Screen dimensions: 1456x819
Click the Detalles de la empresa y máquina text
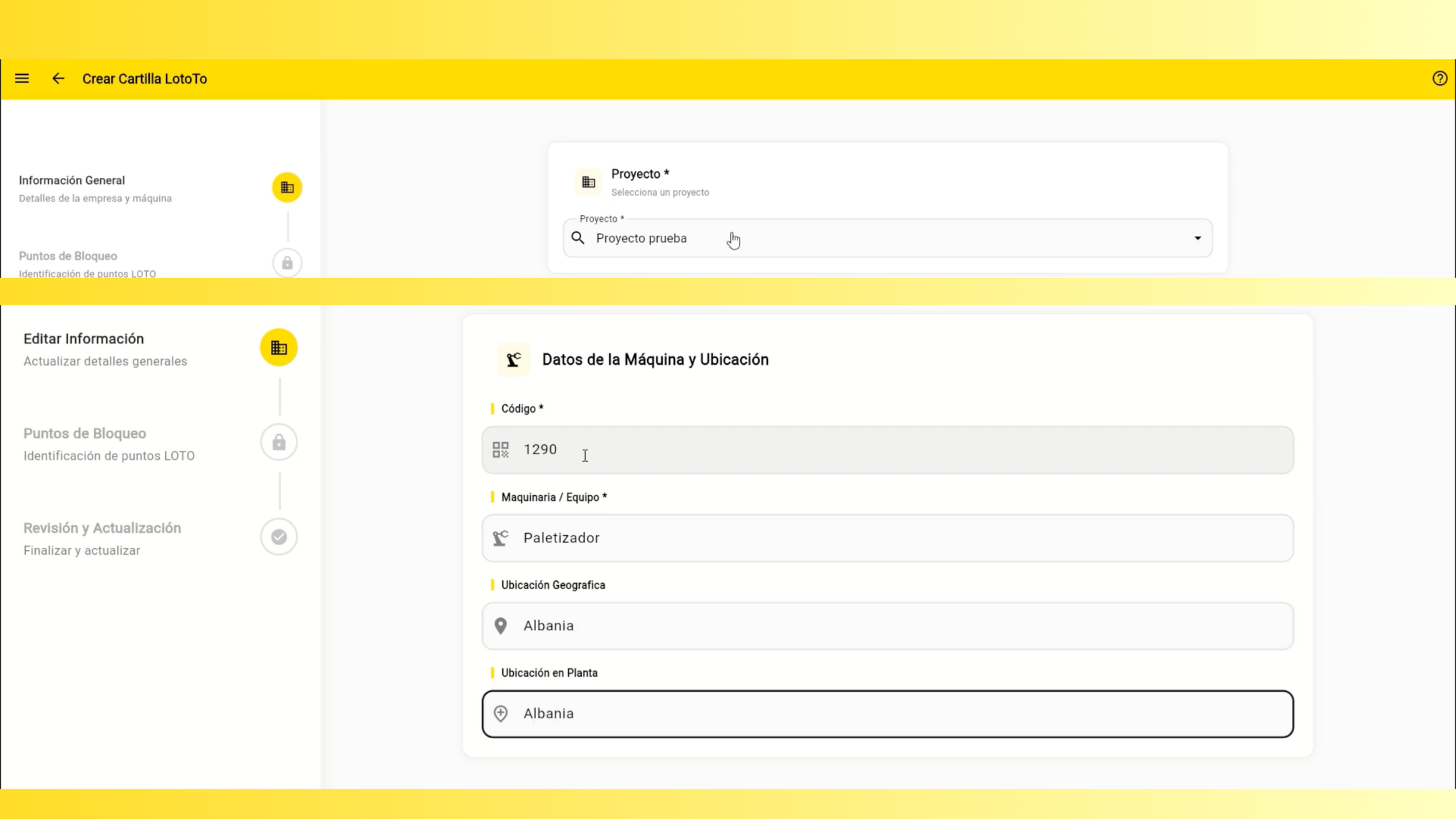pos(95,198)
